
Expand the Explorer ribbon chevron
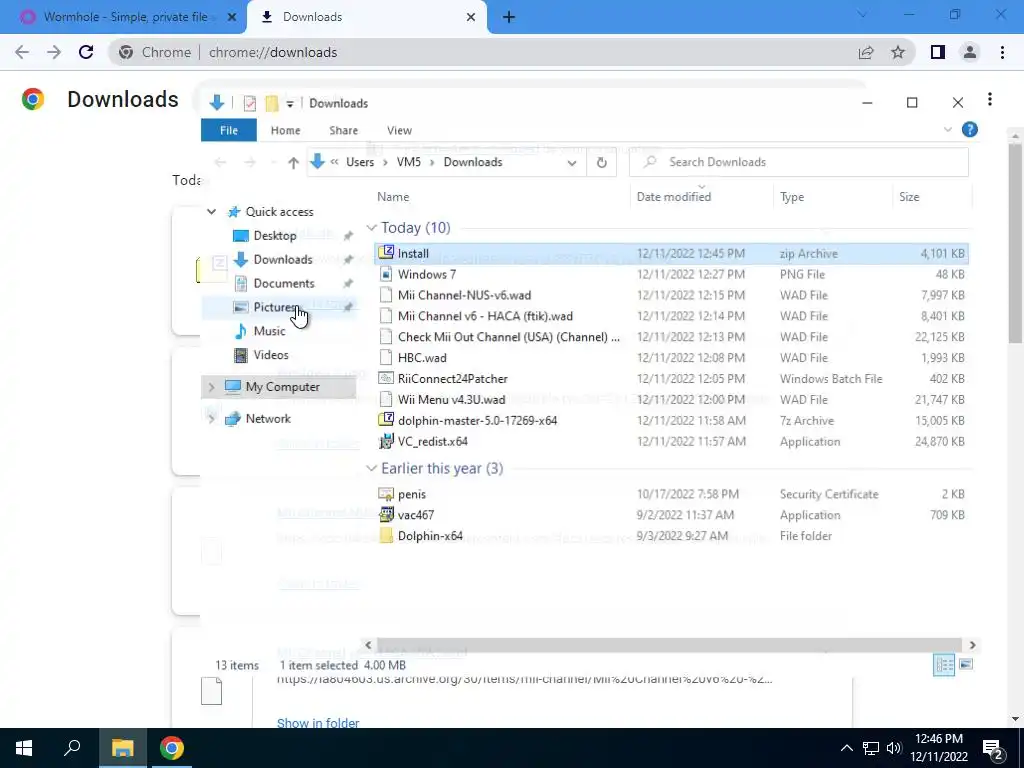coord(948,130)
